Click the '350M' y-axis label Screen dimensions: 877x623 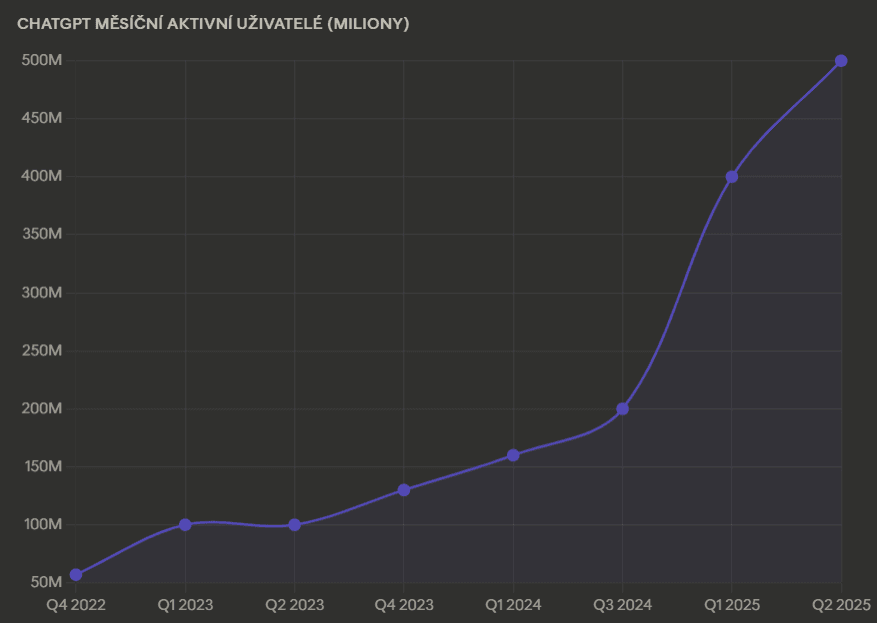tap(42, 234)
